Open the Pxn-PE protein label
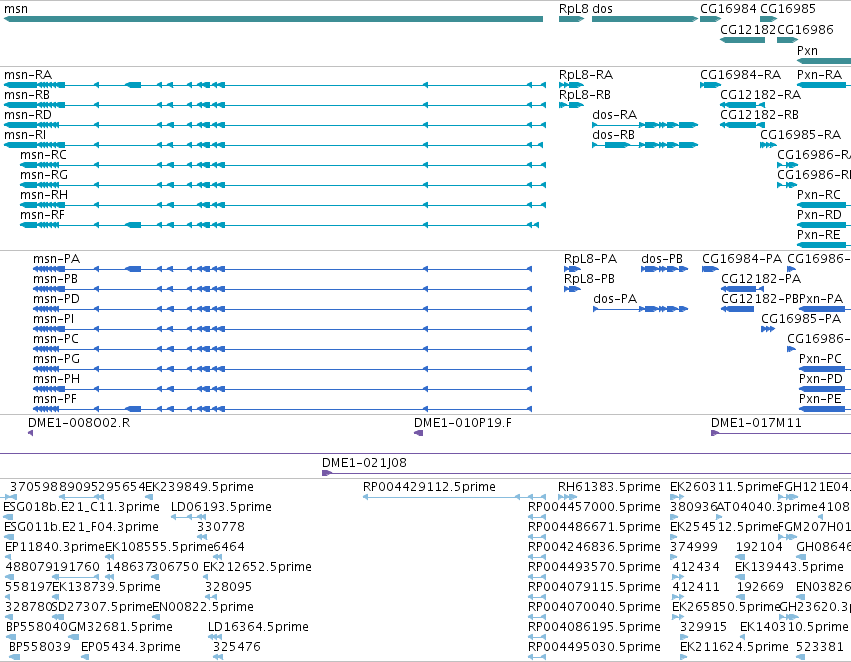The height and width of the screenshot is (662, 851). 820,400
